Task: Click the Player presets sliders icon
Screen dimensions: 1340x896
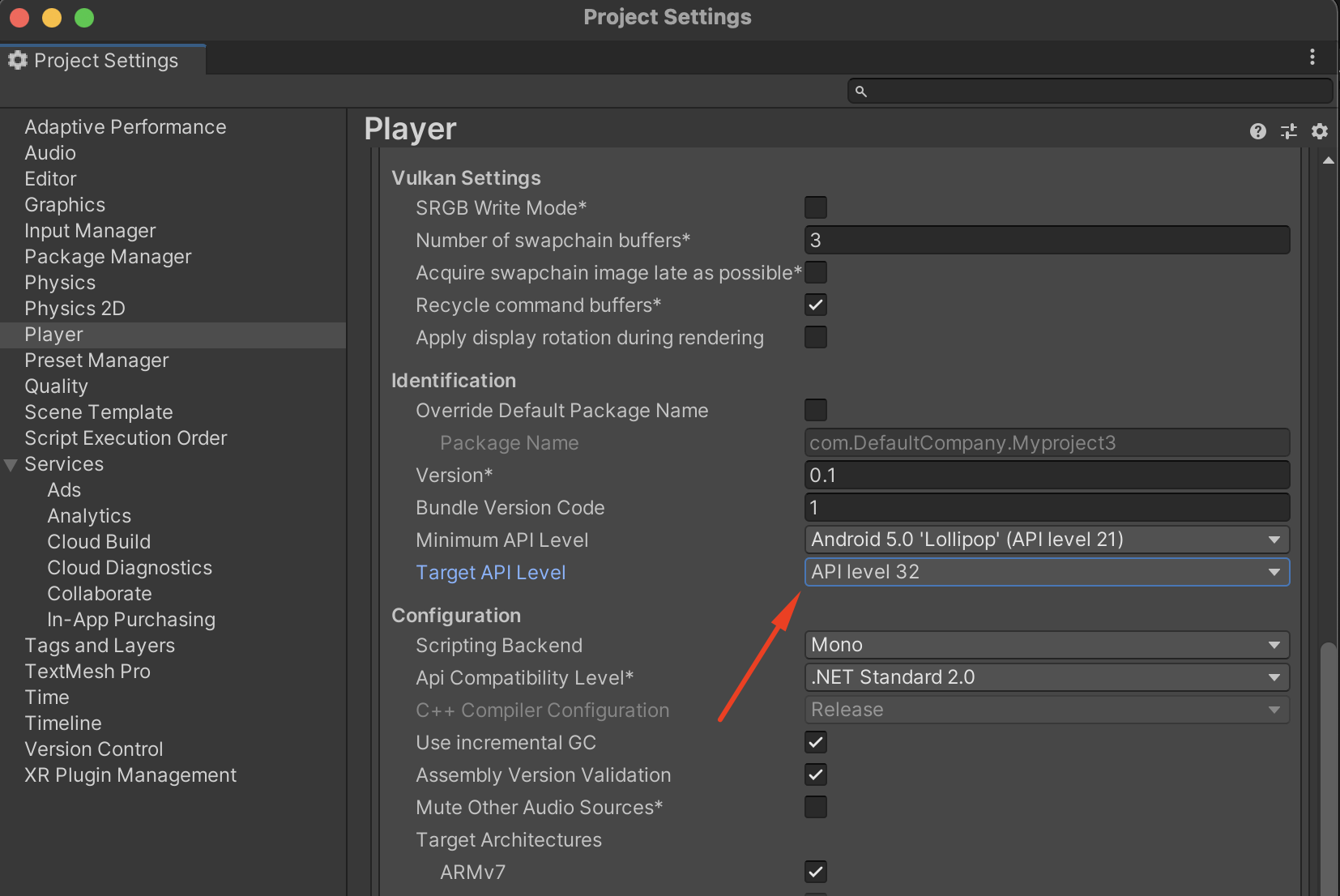Action: click(1288, 131)
